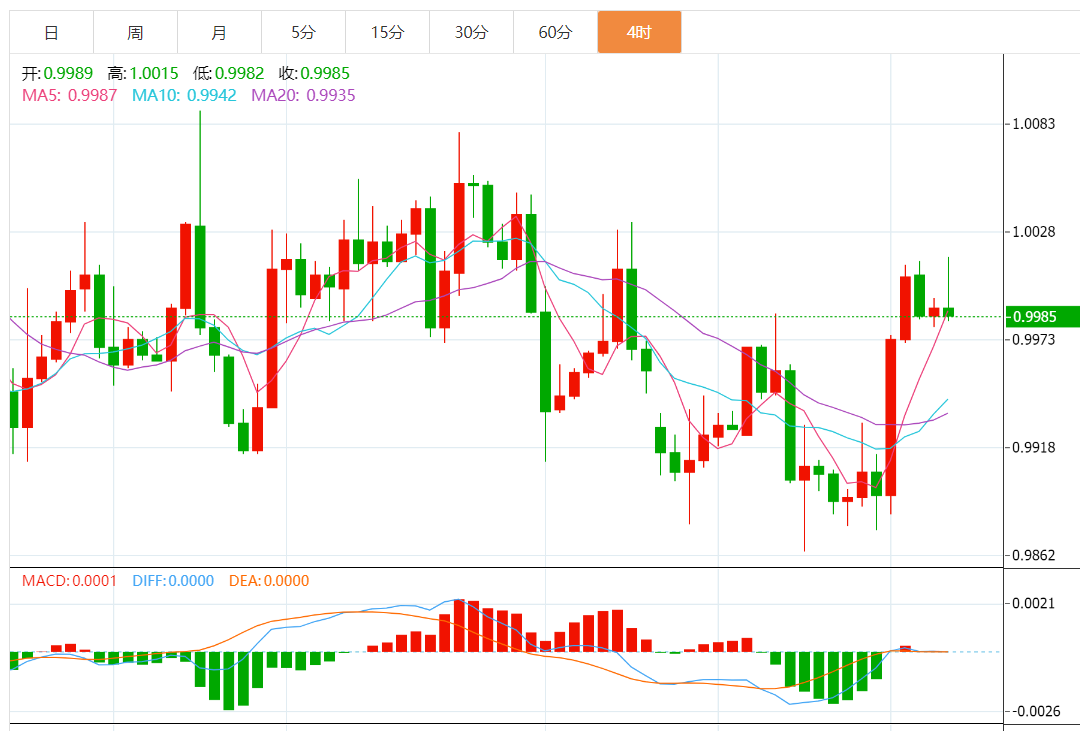Click the DIFF:0.0000 indicator label
Image resolution: width=1080 pixels, height=731 pixels.
point(173,581)
